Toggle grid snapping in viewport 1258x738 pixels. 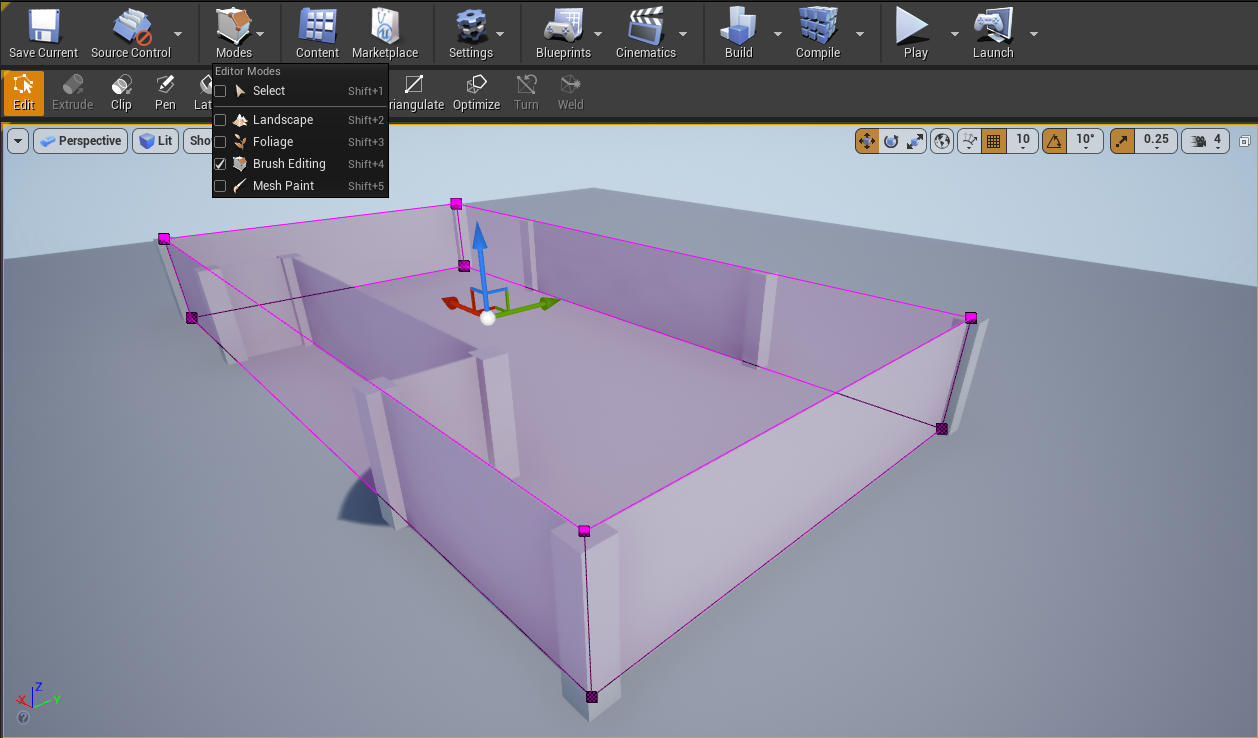[993, 141]
